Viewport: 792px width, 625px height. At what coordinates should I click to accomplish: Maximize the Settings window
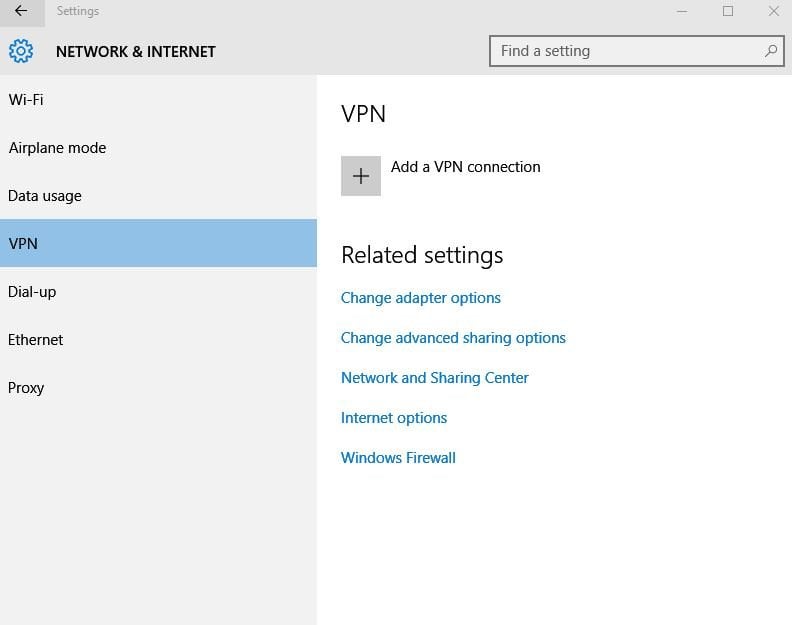pos(728,11)
